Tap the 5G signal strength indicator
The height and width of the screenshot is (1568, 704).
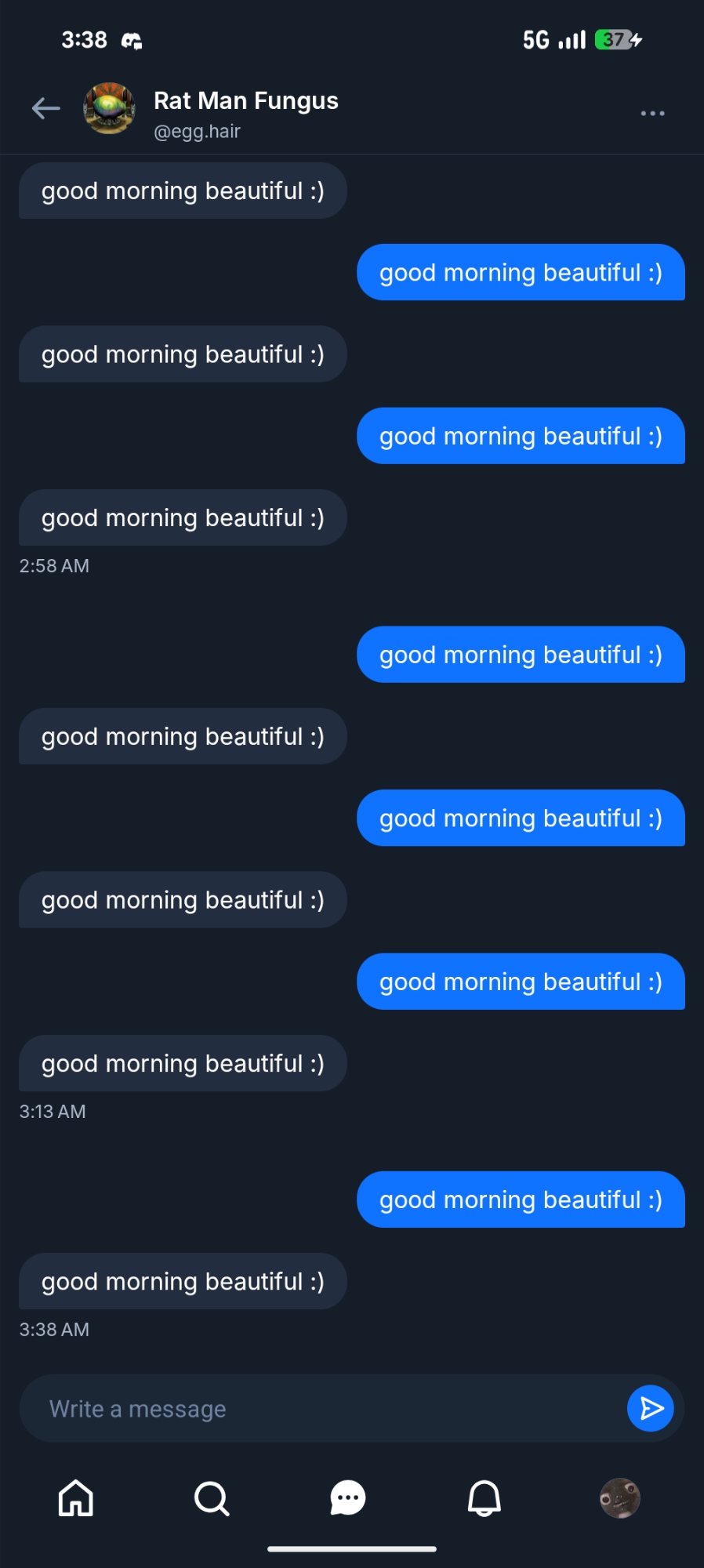click(554, 40)
